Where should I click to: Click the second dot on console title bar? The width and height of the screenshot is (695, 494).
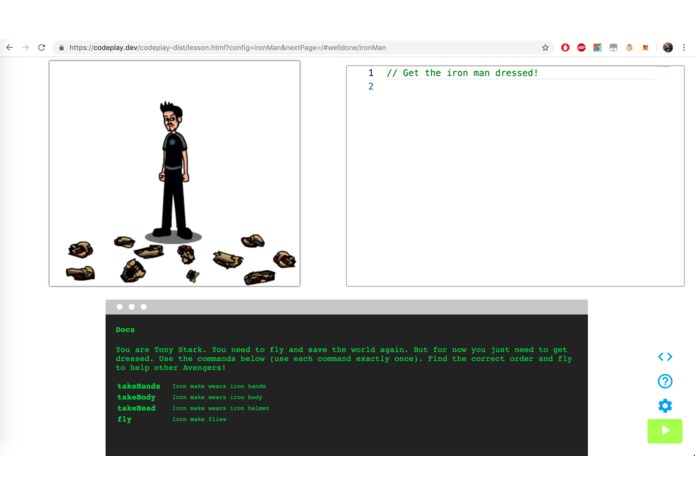[x=132, y=307]
